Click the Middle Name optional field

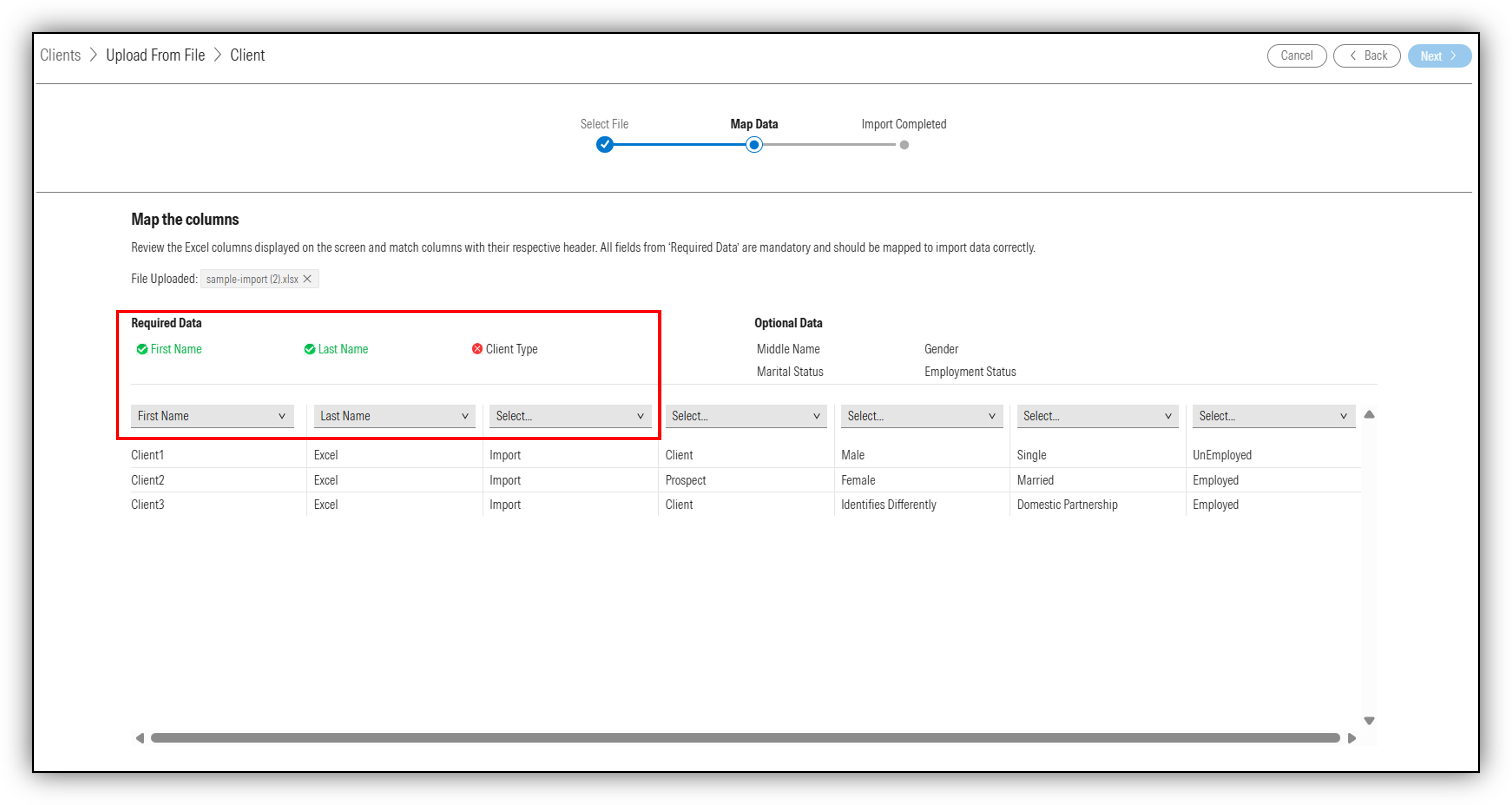pos(788,349)
